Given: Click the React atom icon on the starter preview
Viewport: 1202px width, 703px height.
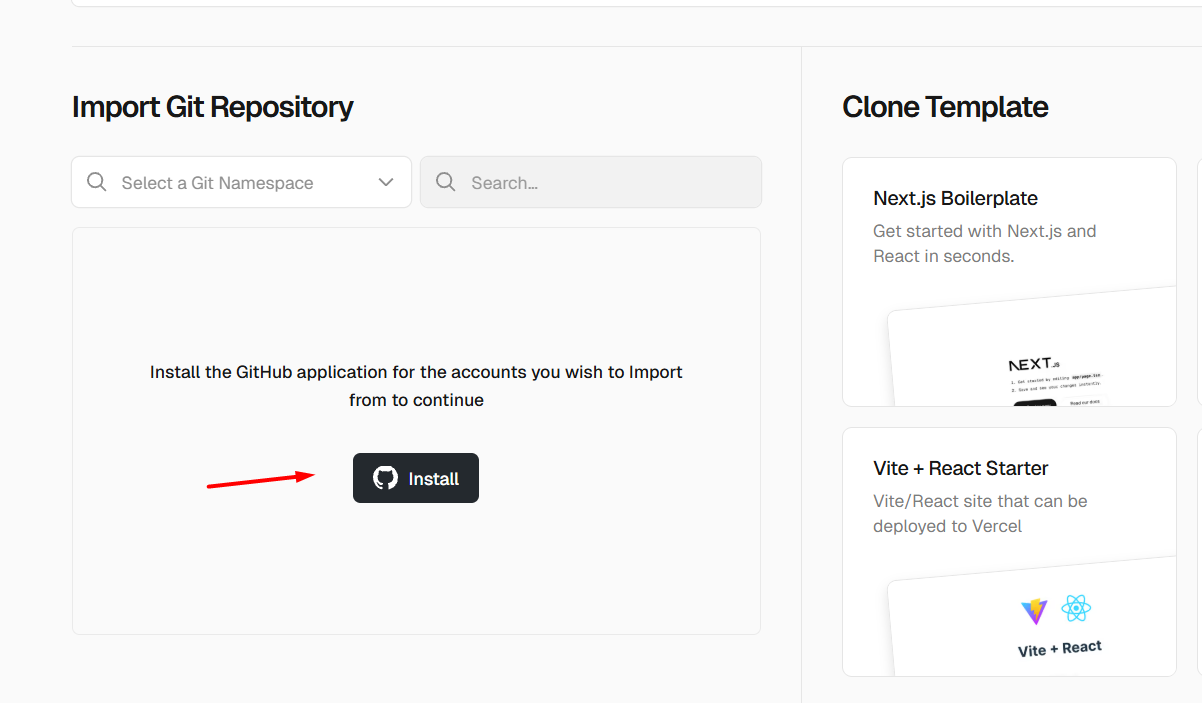Looking at the screenshot, I should 1077,607.
